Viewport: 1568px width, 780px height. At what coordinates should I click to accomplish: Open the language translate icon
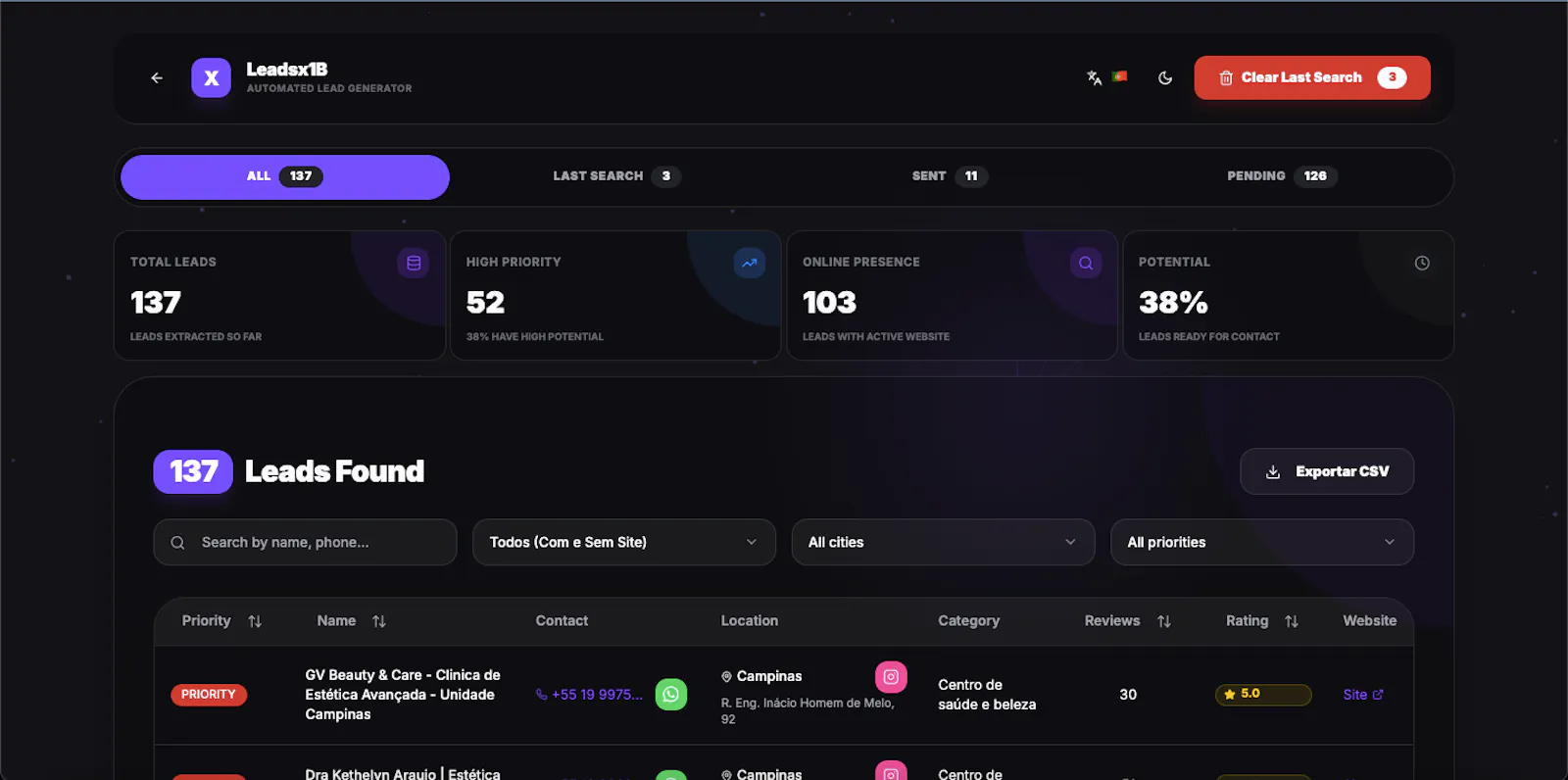1095,77
